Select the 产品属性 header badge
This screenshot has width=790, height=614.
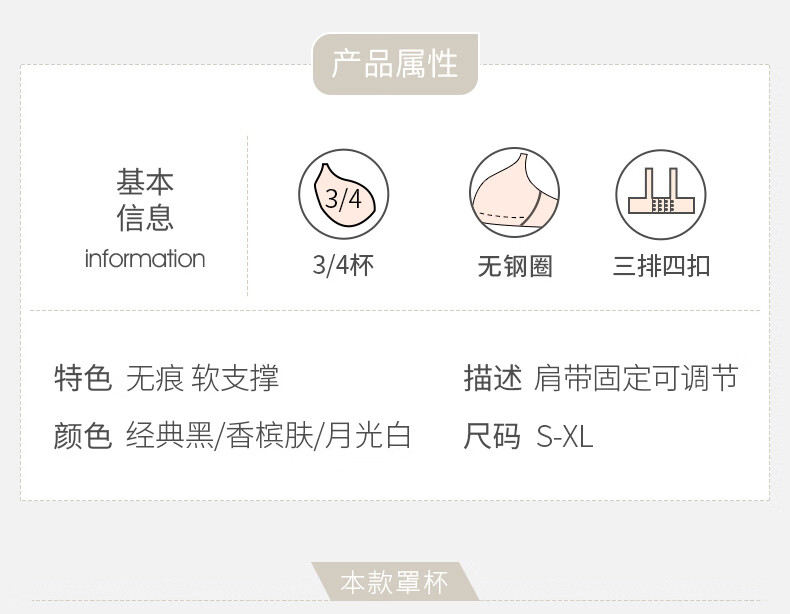pos(395,64)
